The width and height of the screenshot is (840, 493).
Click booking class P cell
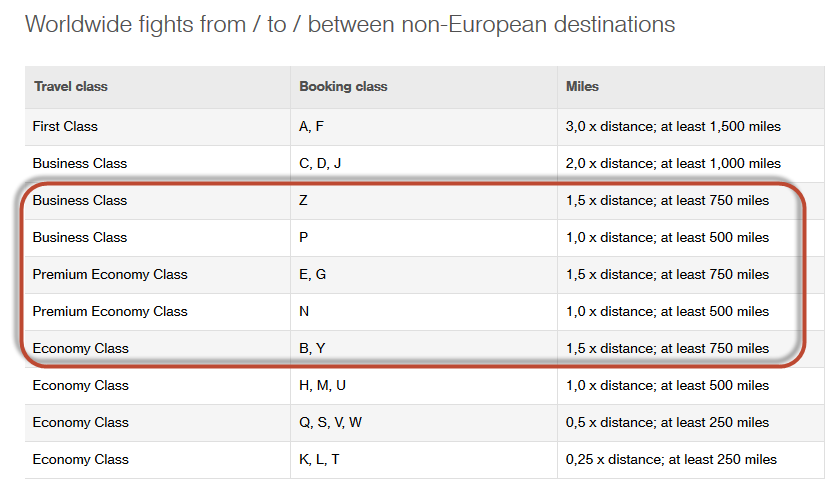click(303, 237)
